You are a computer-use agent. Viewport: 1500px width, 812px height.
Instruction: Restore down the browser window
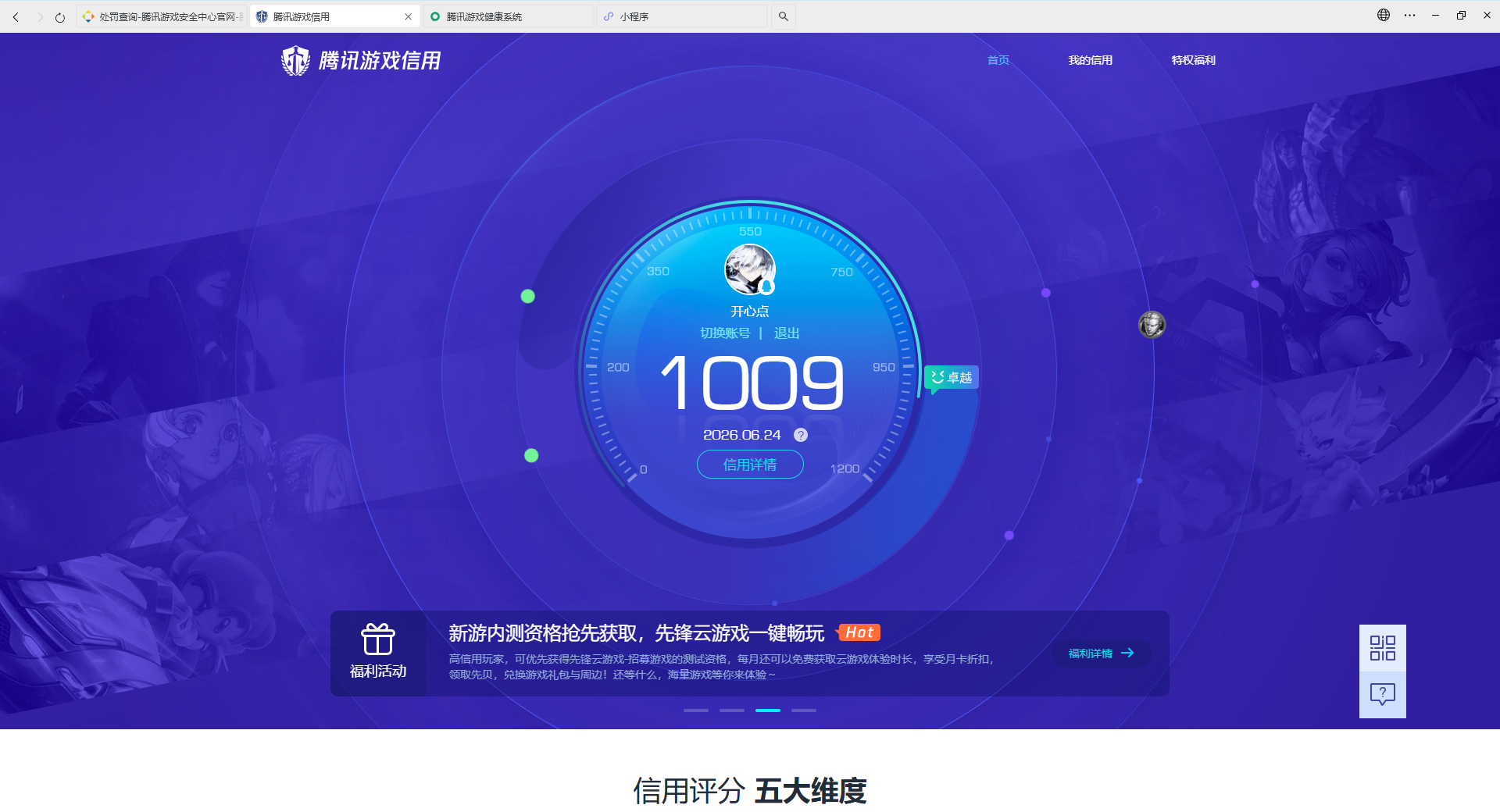(x=1461, y=15)
